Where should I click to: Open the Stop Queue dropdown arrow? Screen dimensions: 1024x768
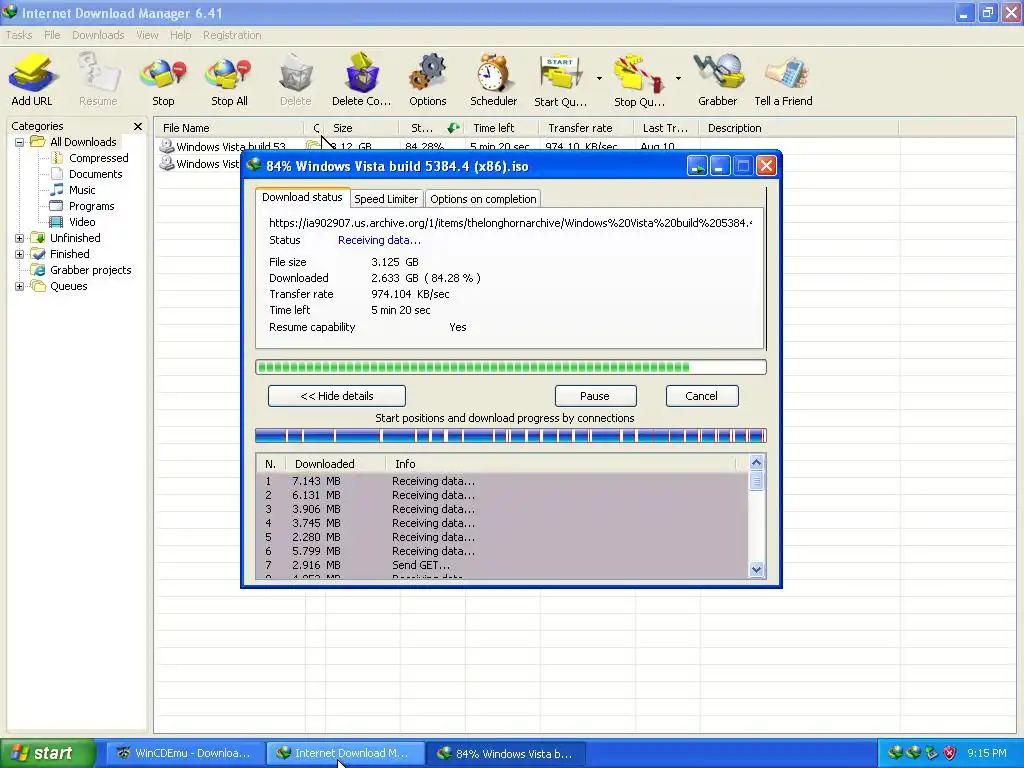click(x=678, y=79)
